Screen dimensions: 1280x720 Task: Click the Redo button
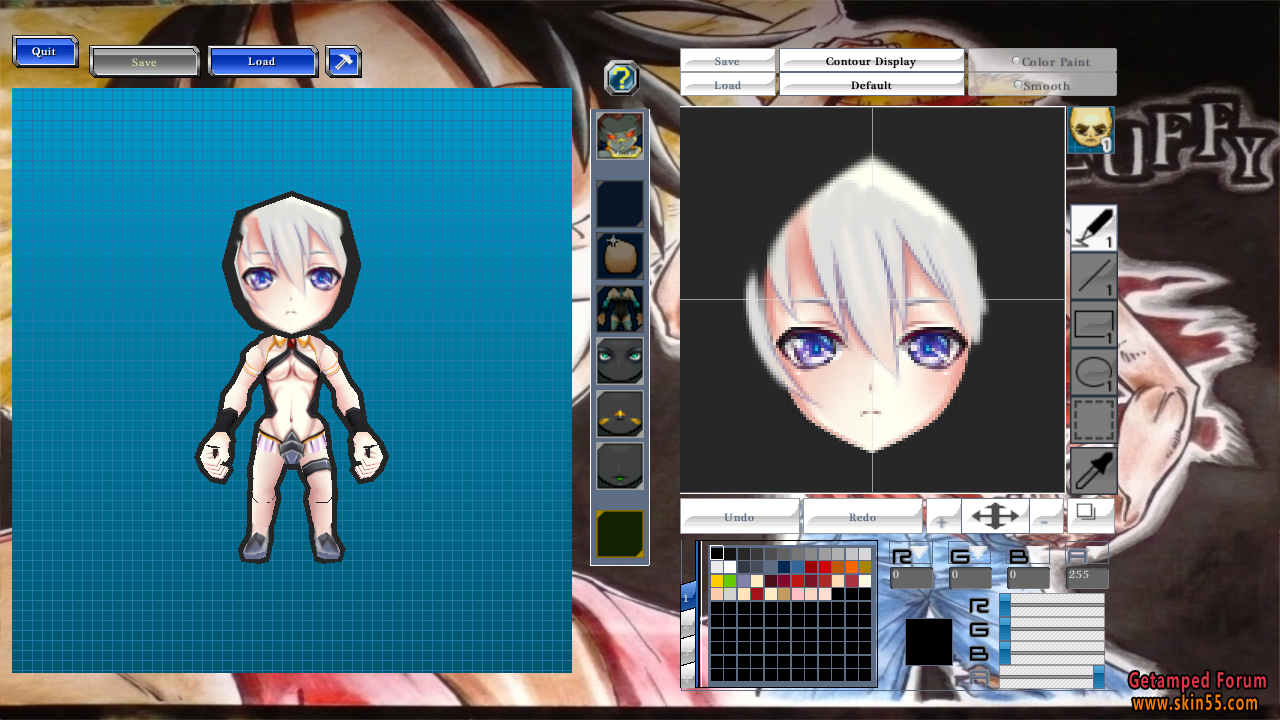[x=862, y=517]
